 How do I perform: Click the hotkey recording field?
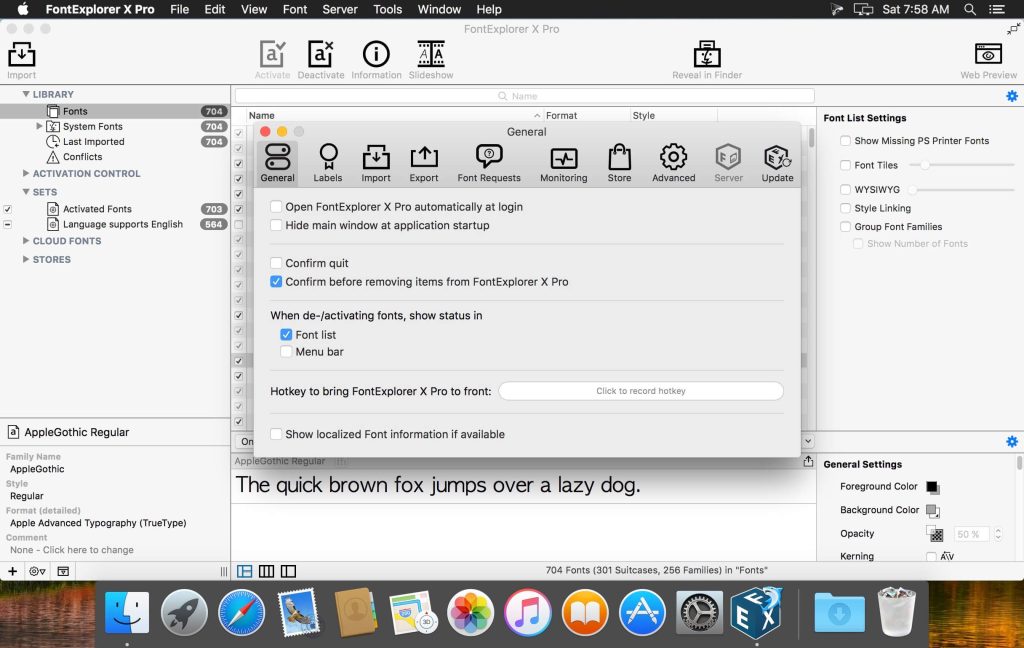(640, 391)
